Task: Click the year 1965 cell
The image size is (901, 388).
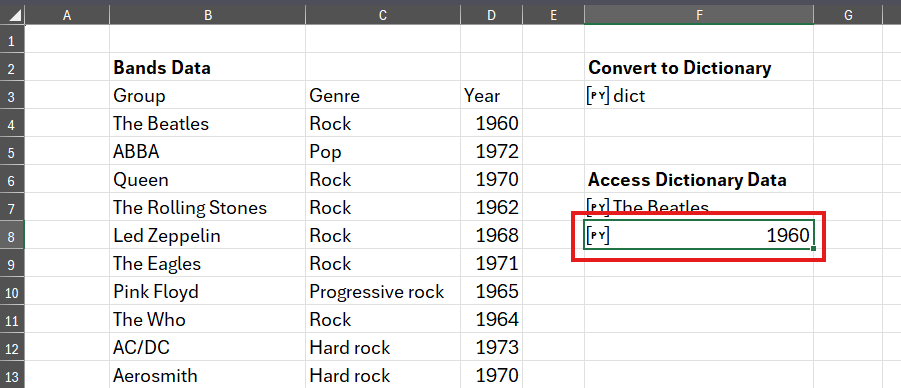Action: pos(491,291)
